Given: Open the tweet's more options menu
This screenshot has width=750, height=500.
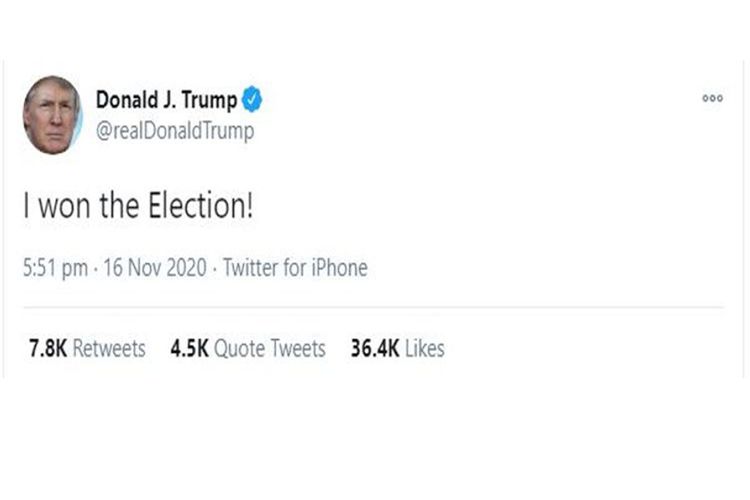Looking at the screenshot, I should (712, 98).
